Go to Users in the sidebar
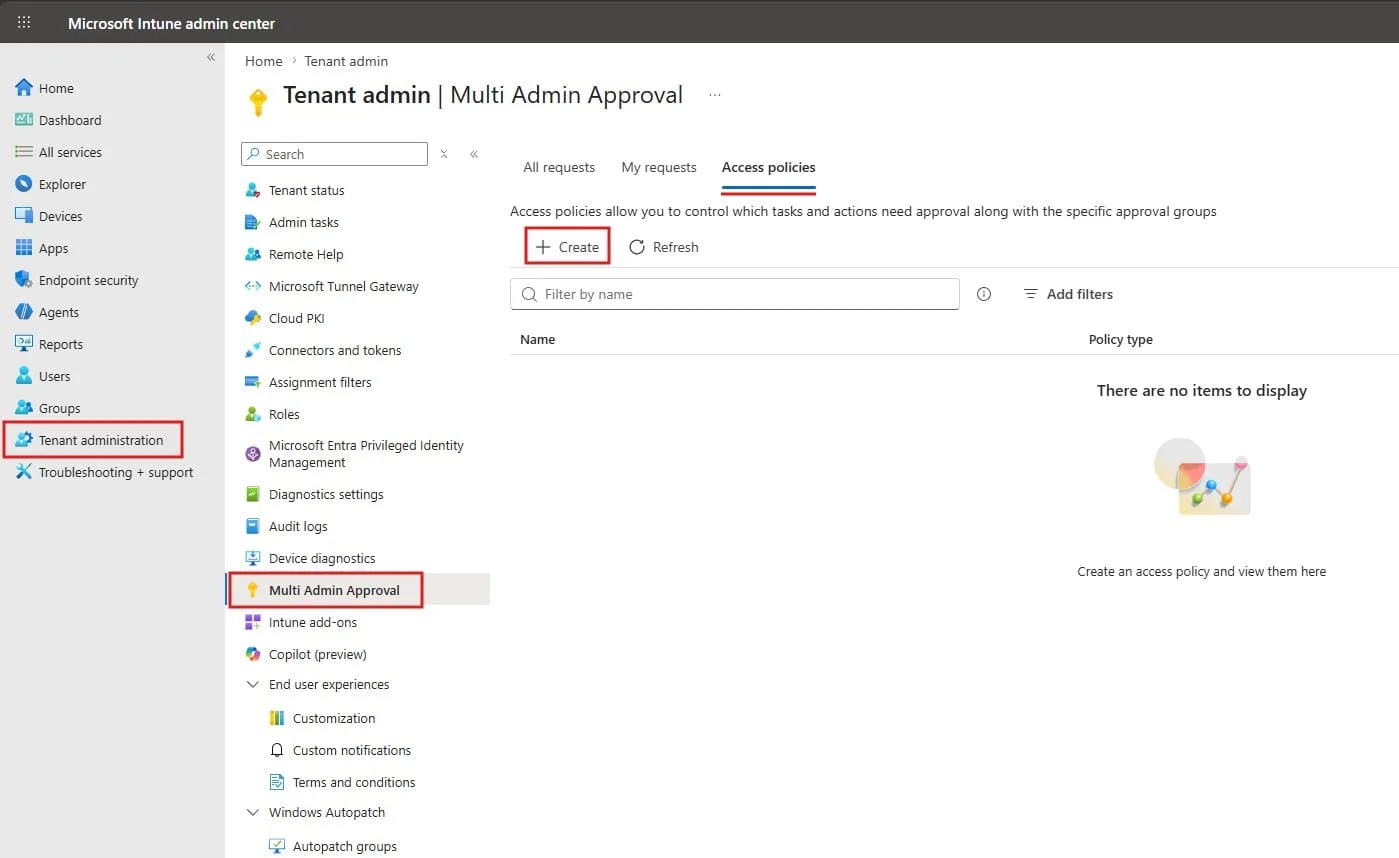Screen dimensions: 1399x858 pyautogui.click(x=42, y=376)
